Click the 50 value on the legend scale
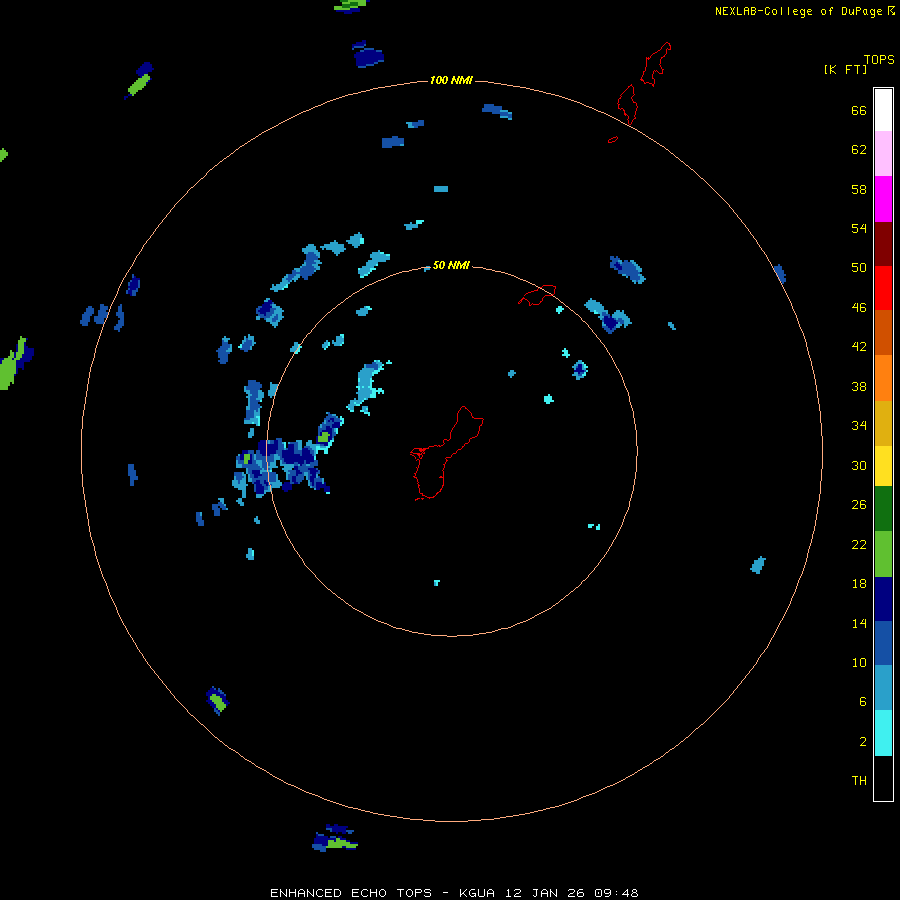Viewport: 900px width, 900px height. 859,268
